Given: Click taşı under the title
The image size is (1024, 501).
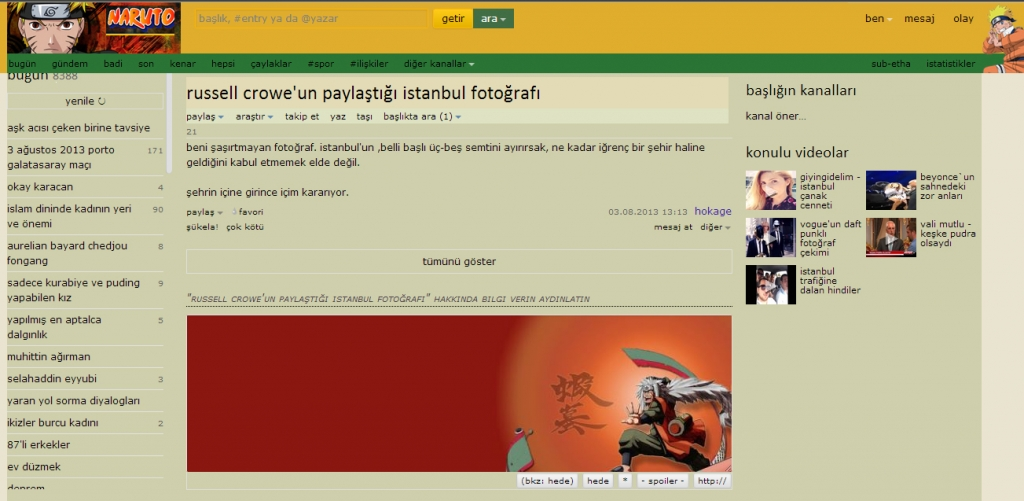Looking at the screenshot, I should (364, 117).
